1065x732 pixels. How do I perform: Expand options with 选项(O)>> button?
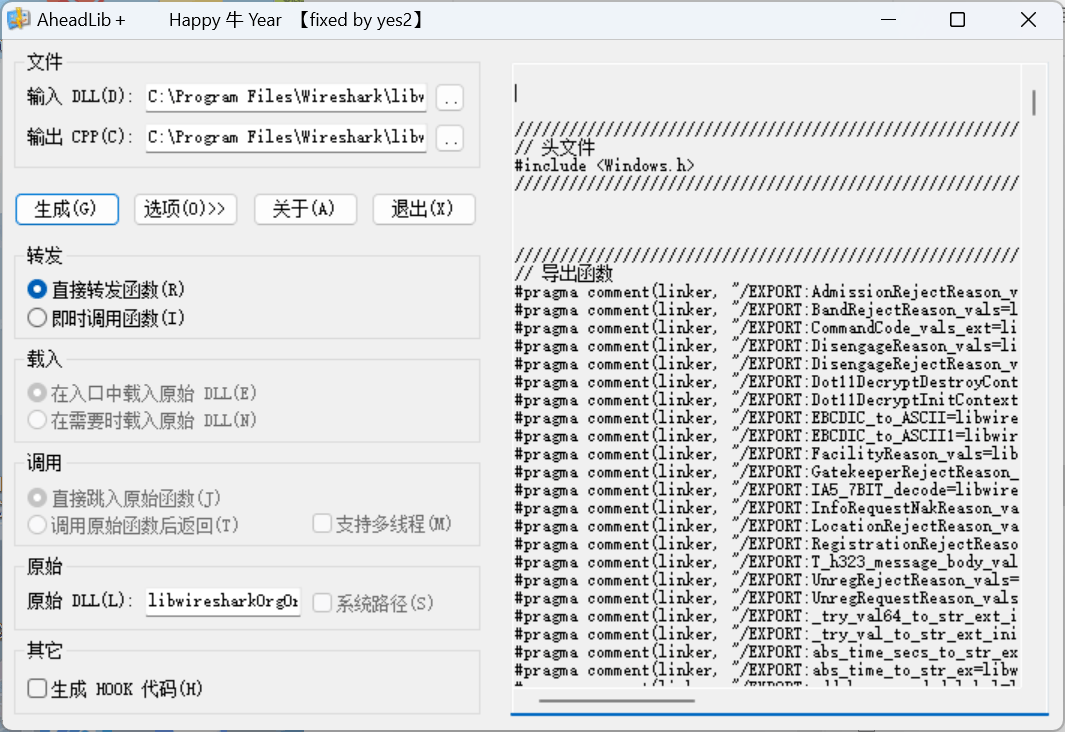[185, 209]
